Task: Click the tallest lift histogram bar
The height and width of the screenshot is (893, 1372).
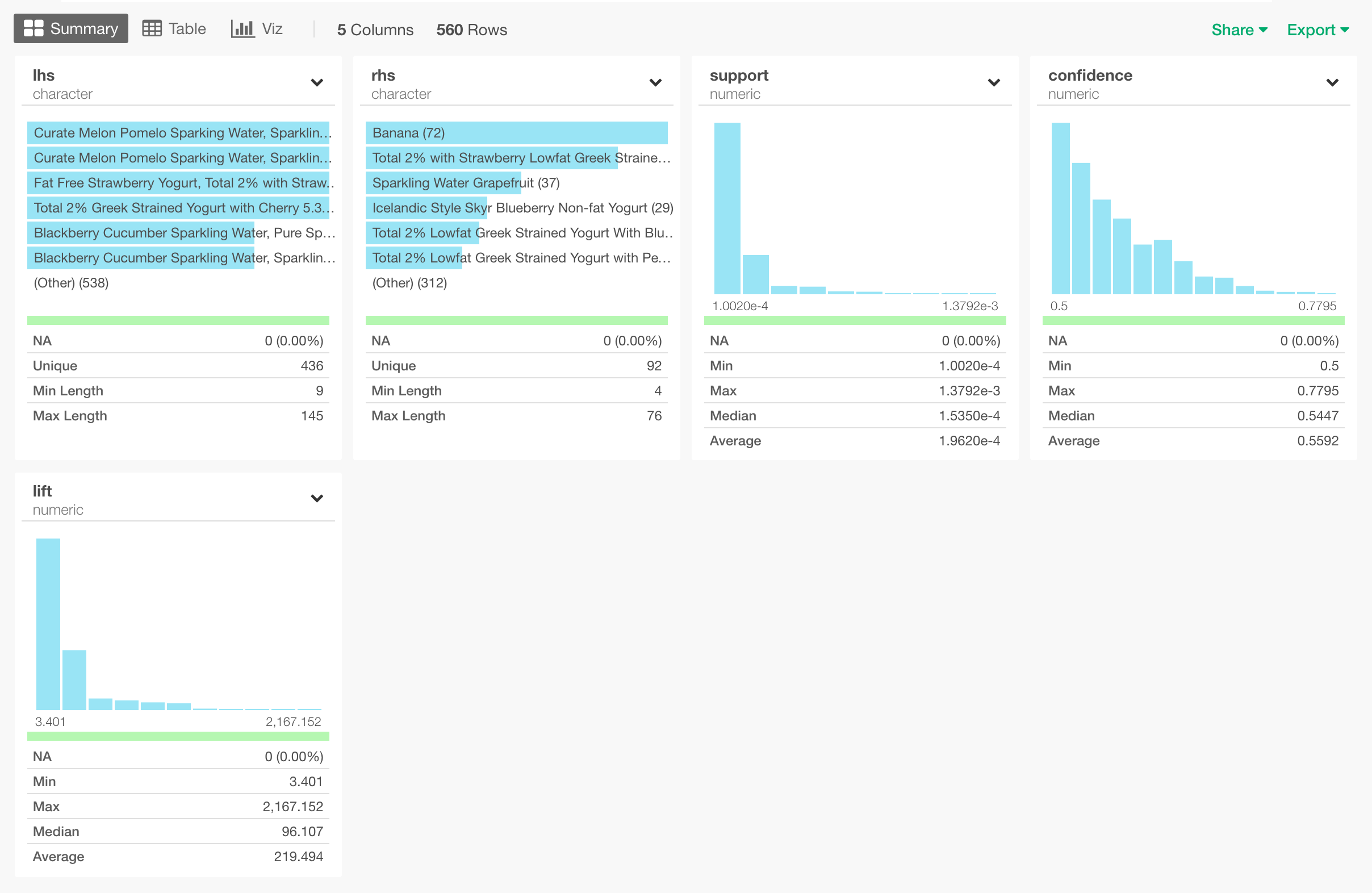Action: tap(48, 624)
